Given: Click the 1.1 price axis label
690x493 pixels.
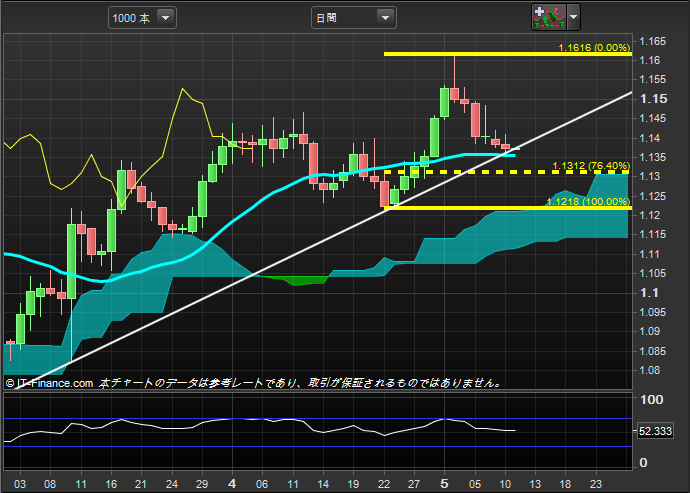Looking at the screenshot, I should [649, 293].
